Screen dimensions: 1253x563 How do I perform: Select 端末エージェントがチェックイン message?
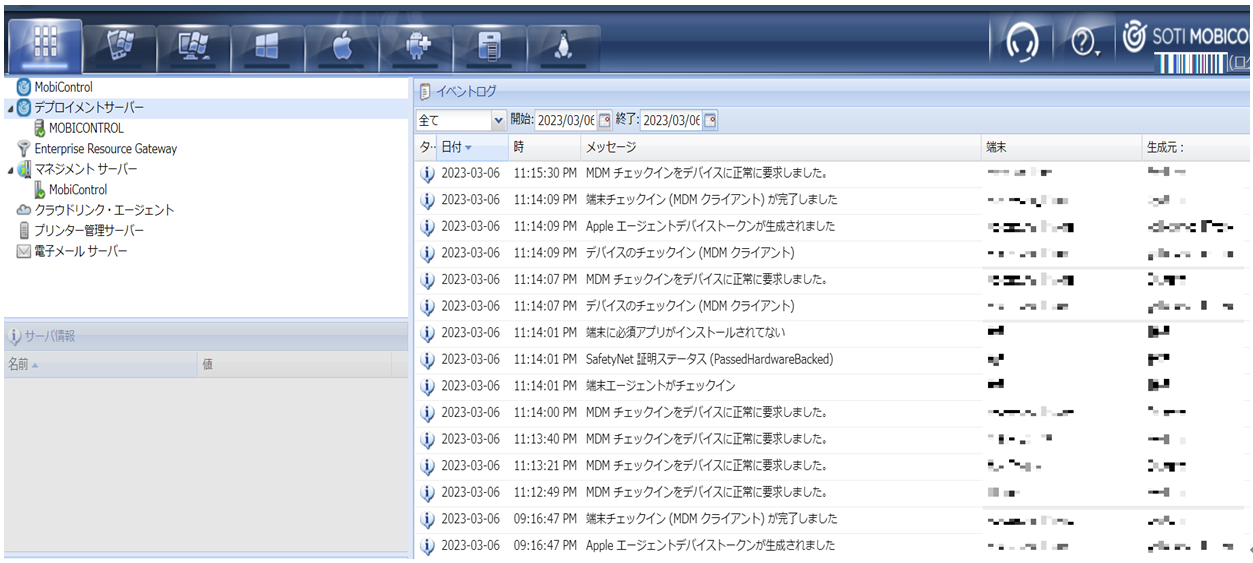click(x=660, y=386)
